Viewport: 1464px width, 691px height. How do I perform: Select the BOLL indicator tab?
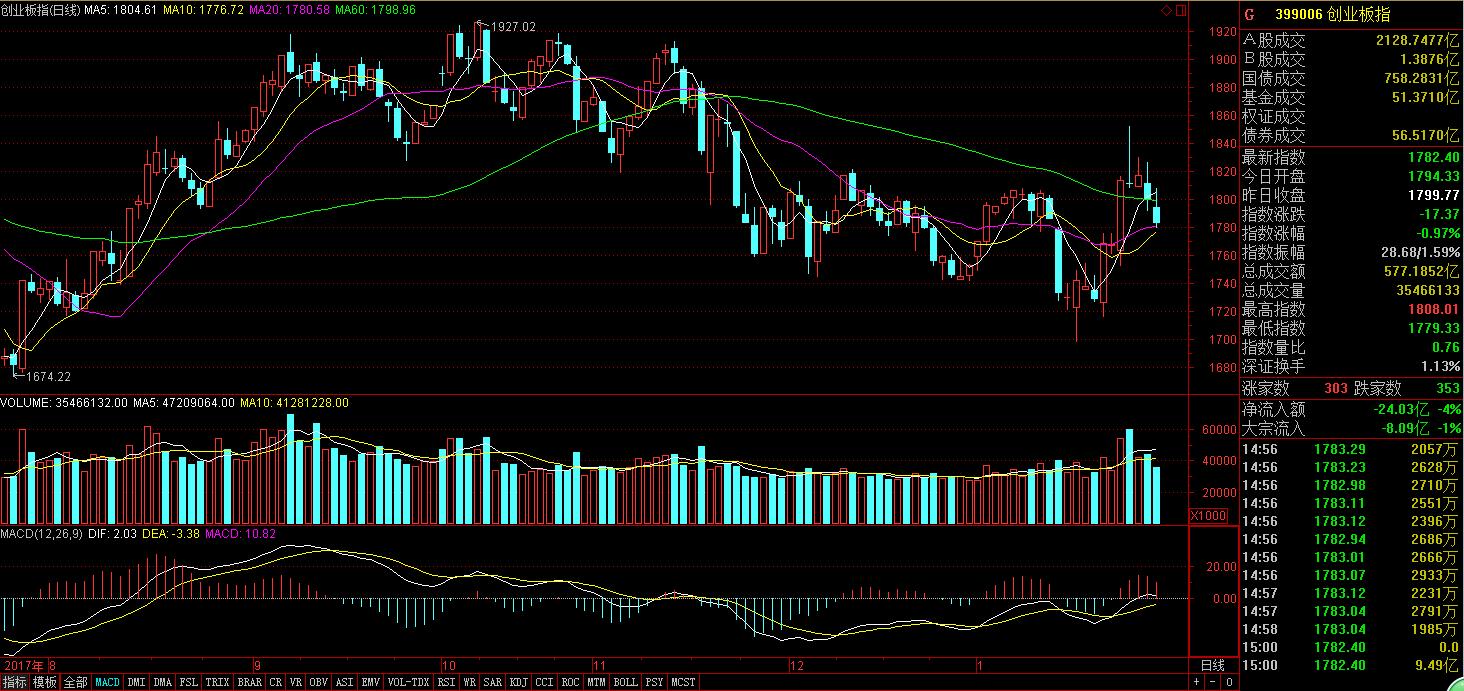625,682
